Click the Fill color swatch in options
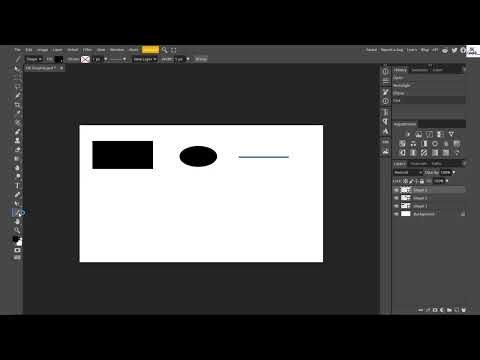480x360 pixels. point(59,59)
